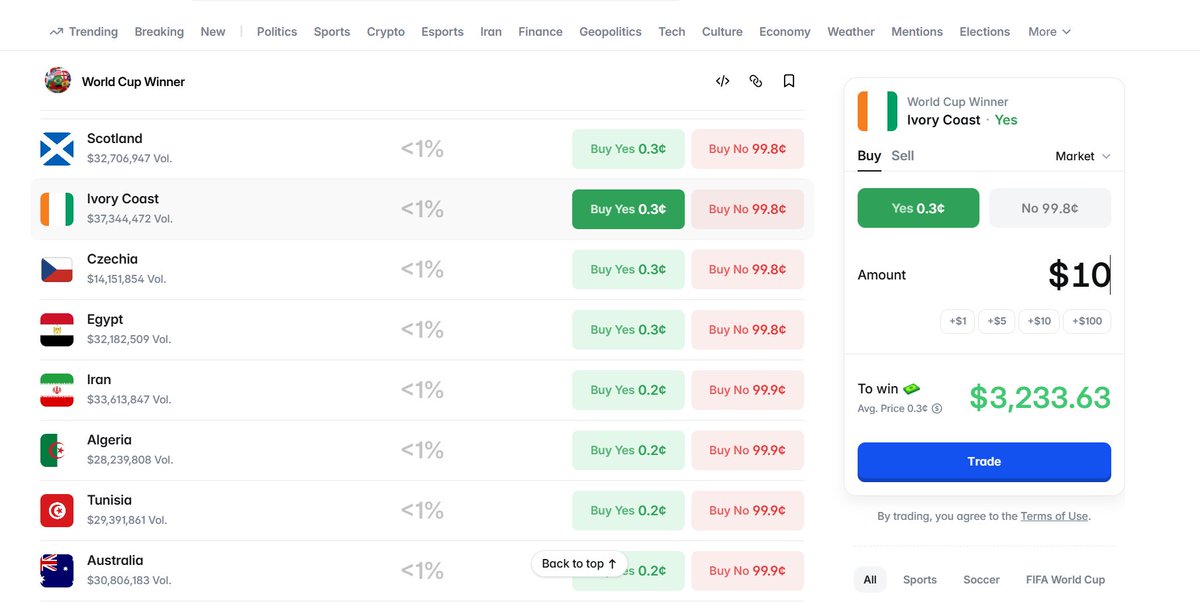This screenshot has width=1200, height=604.
Task: Open the Culture category
Action: [722, 32]
